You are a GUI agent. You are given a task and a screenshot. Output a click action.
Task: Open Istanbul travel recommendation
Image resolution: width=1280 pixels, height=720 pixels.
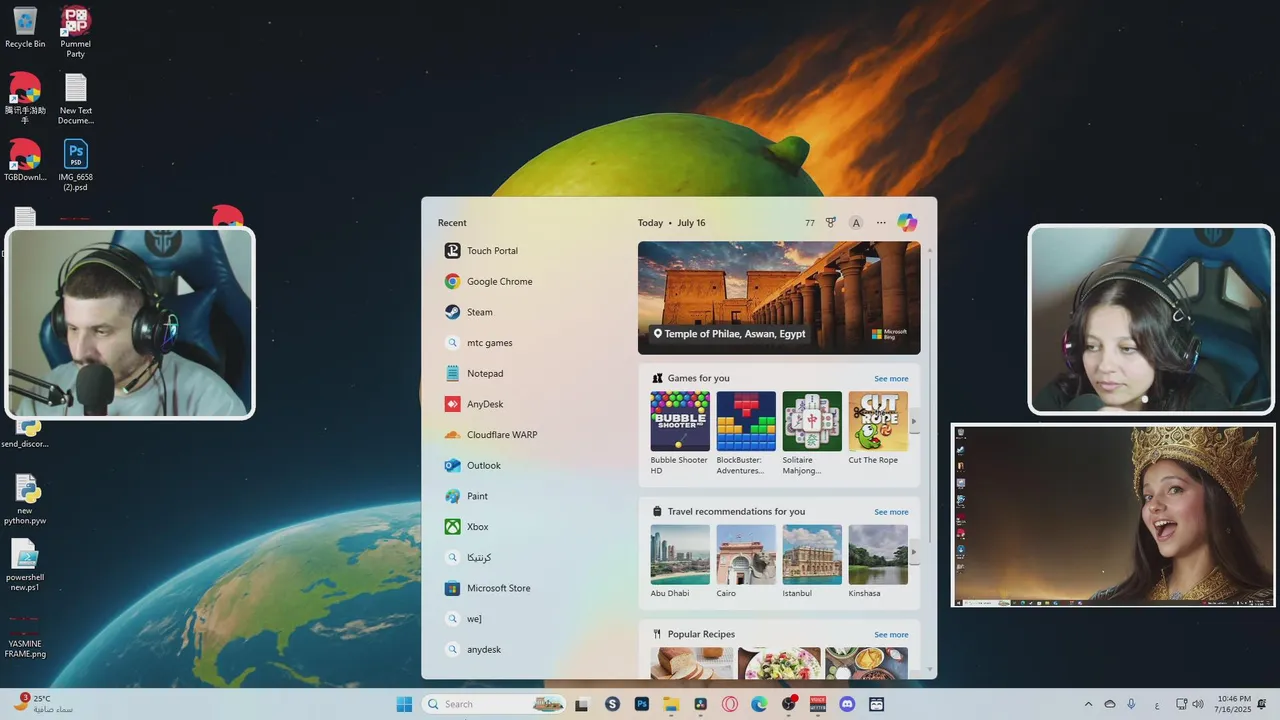click(x=812, y=561)
